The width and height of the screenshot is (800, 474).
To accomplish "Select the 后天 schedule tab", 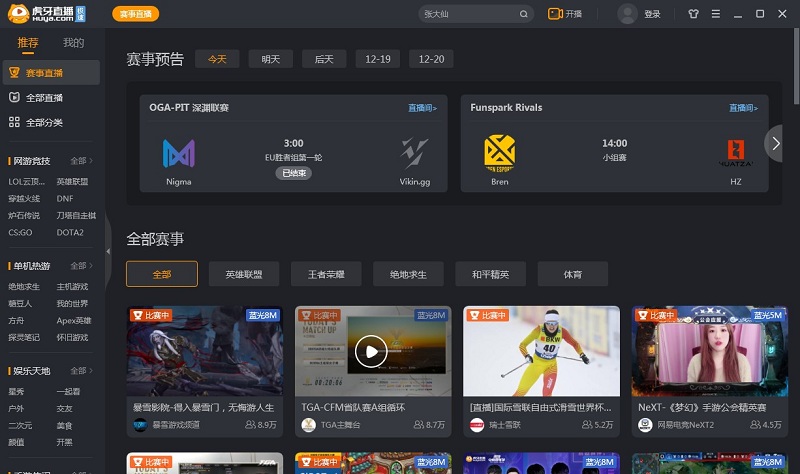I will pyautogui.click(x=324, y=59).
